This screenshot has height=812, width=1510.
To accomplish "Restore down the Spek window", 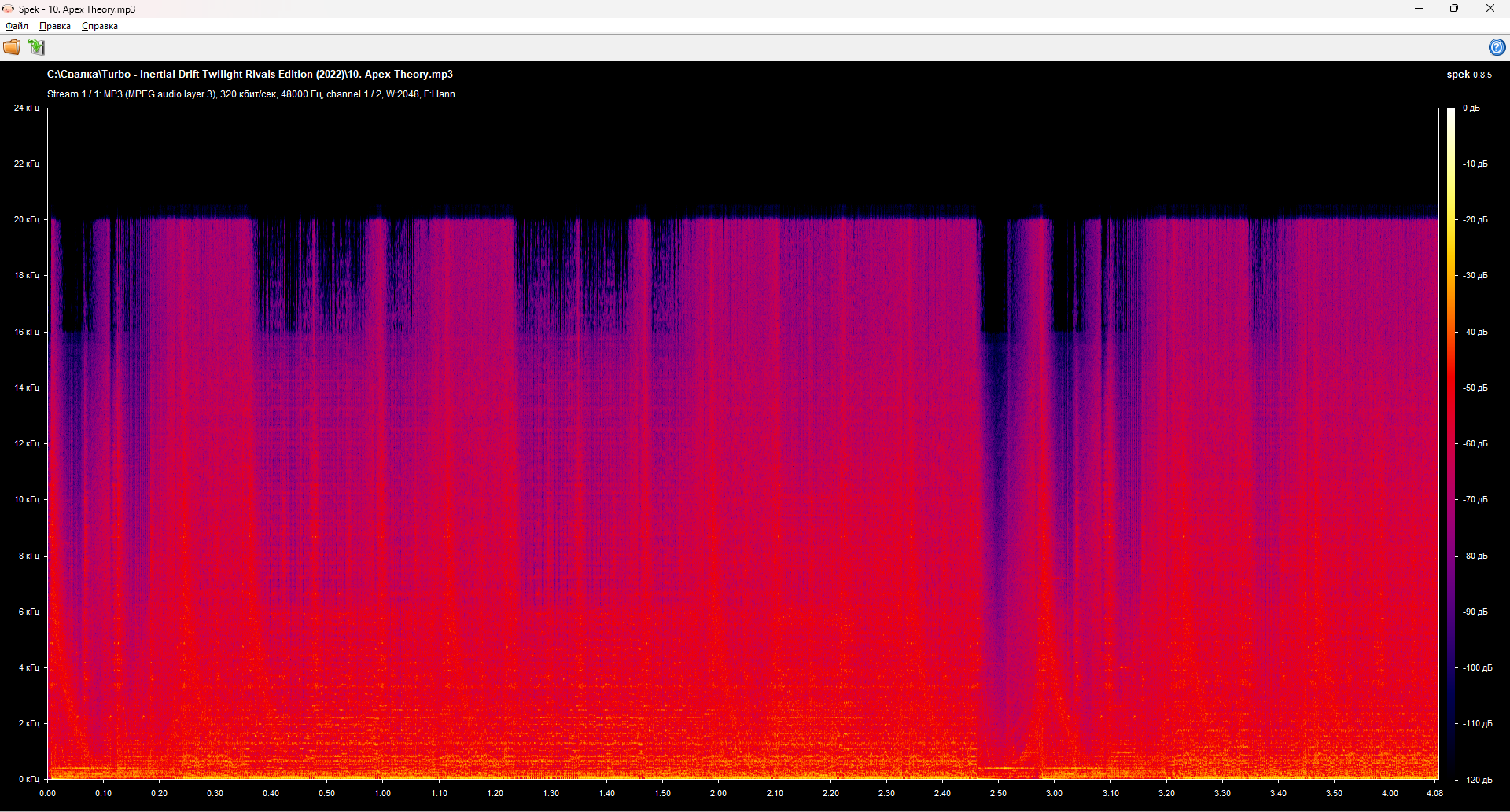I will point(1454,9).
